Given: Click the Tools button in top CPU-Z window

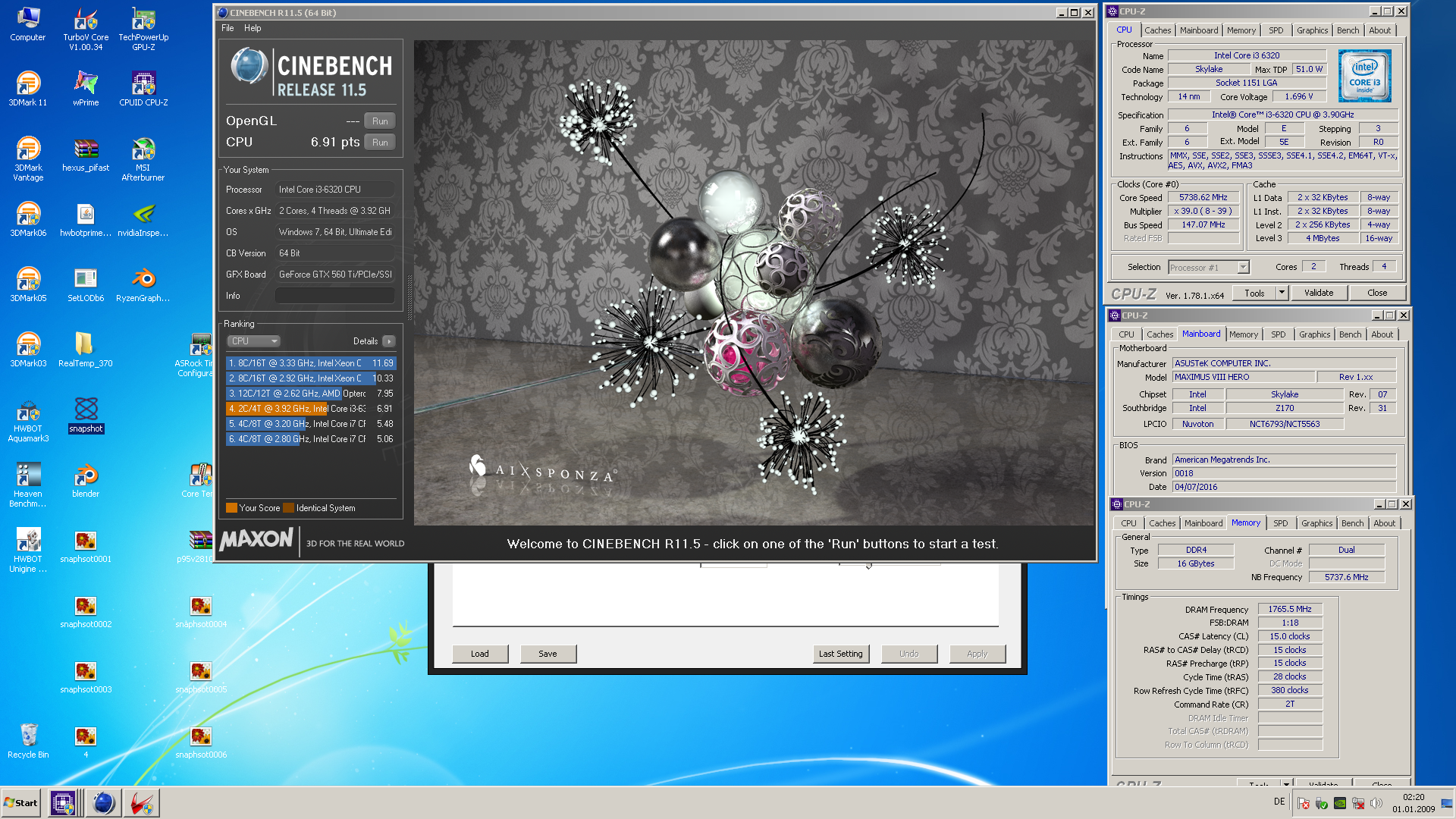Looking at the screenshot, I should [x=1254, y=293].
